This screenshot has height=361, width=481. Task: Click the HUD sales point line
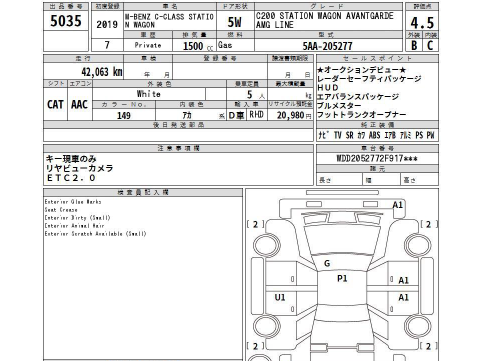click(328, 88)
